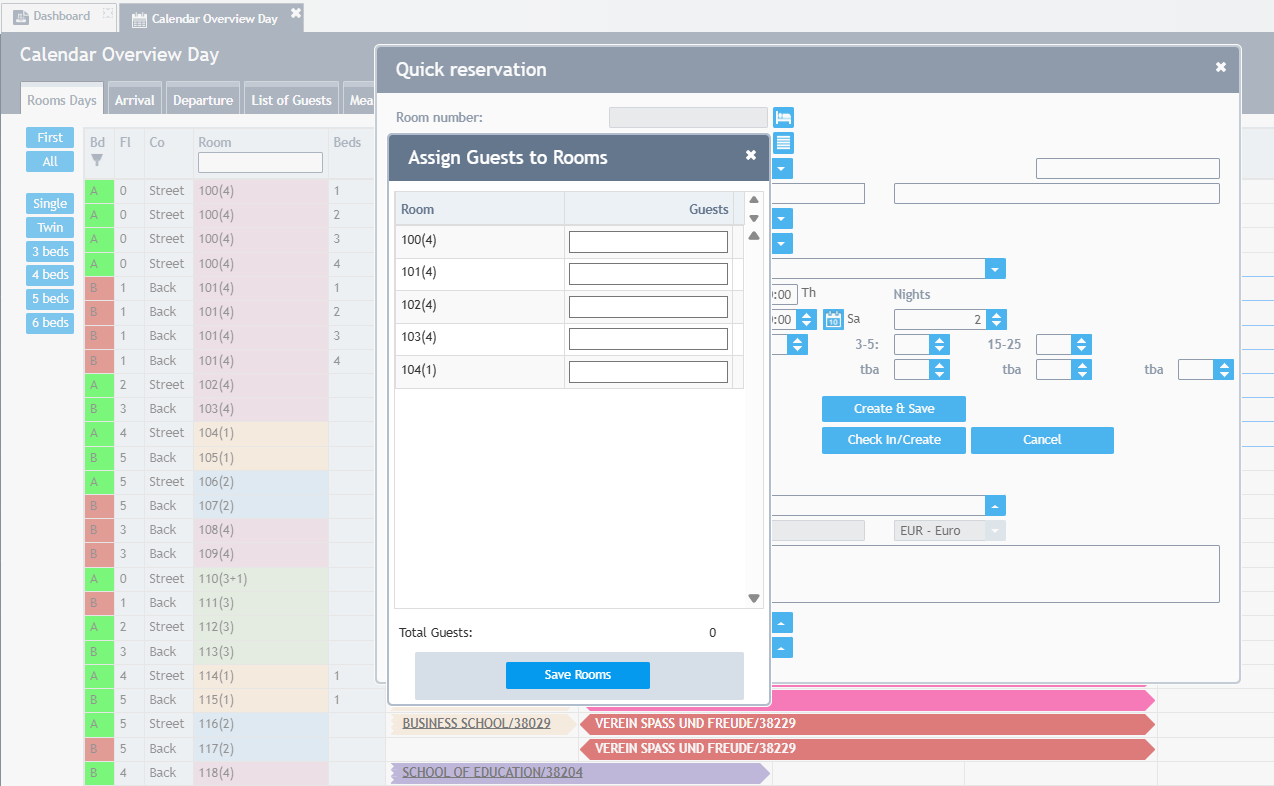Click the bed icon beside Room number

(x=783, y=118)
